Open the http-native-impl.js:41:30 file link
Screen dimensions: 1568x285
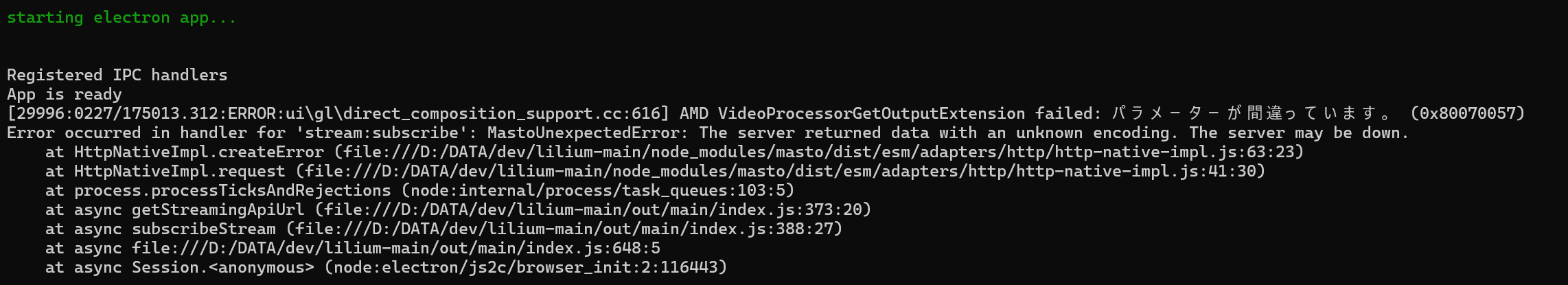point(784,171)
